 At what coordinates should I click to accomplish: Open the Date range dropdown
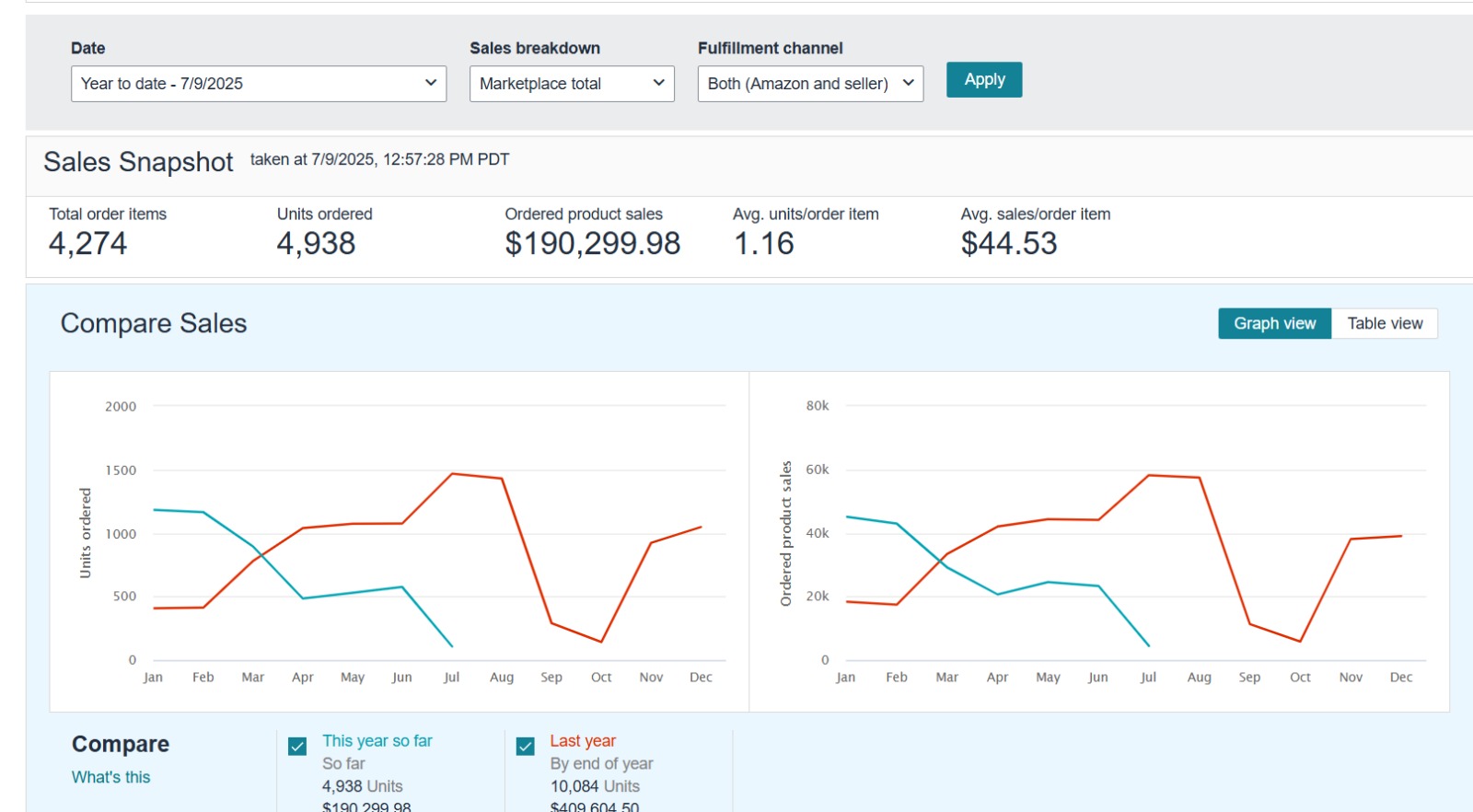(258, 84)
